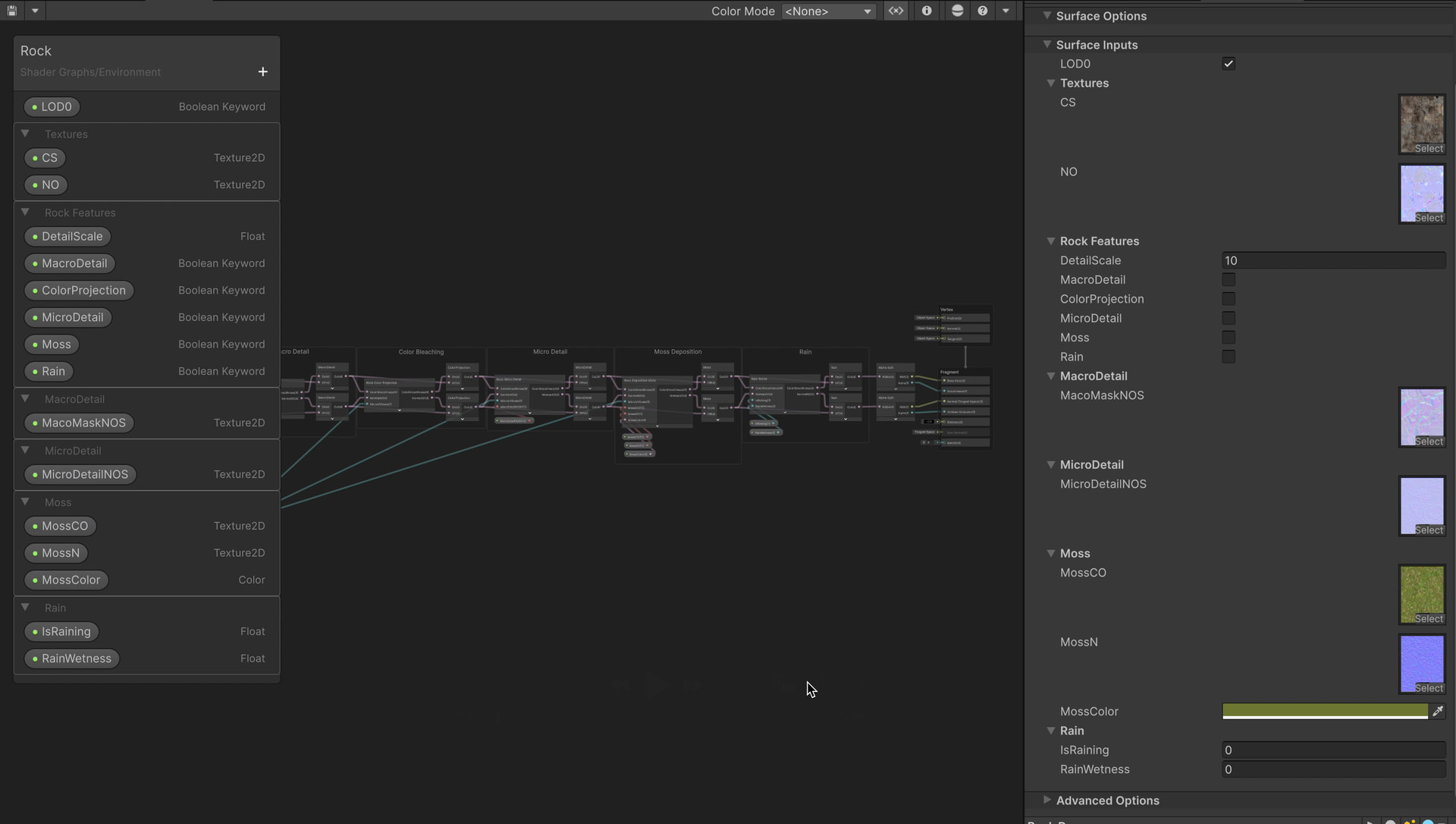Click Select on the CS texture slot

[x=1429, y=149]
